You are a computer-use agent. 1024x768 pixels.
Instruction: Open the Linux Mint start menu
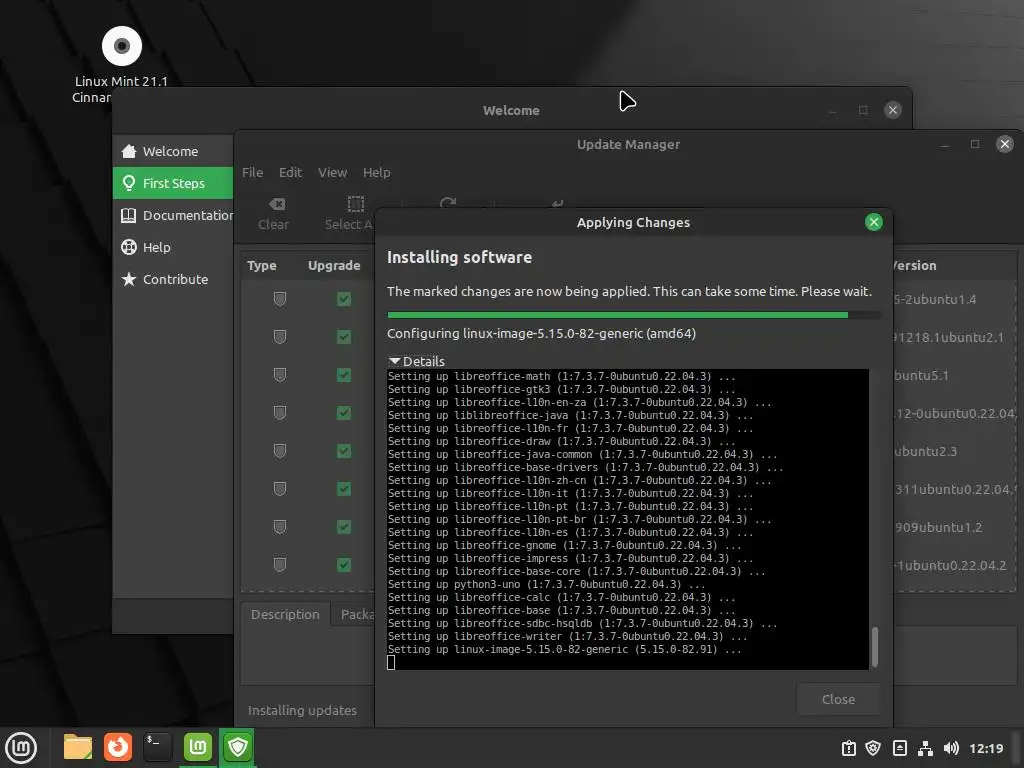point(21,747)
